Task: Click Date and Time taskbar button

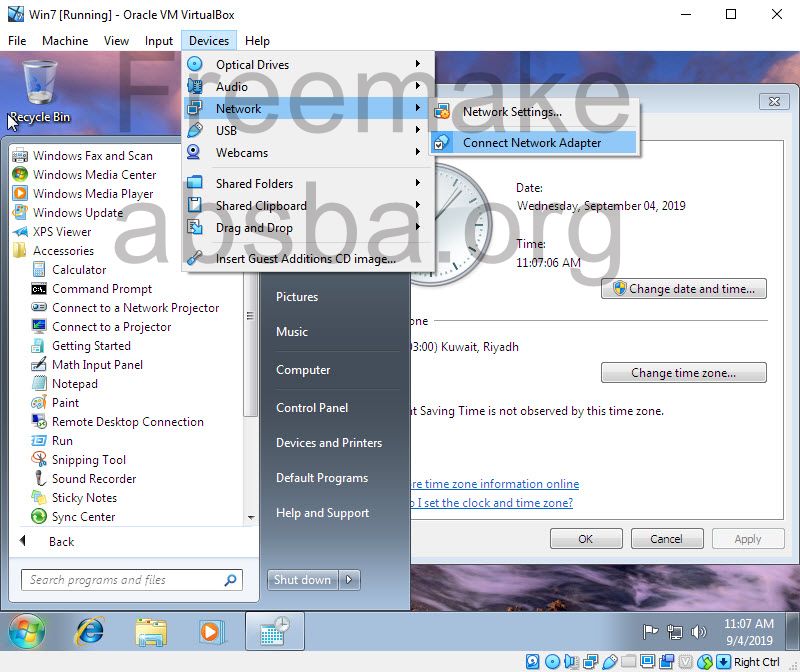Action: 275,631
